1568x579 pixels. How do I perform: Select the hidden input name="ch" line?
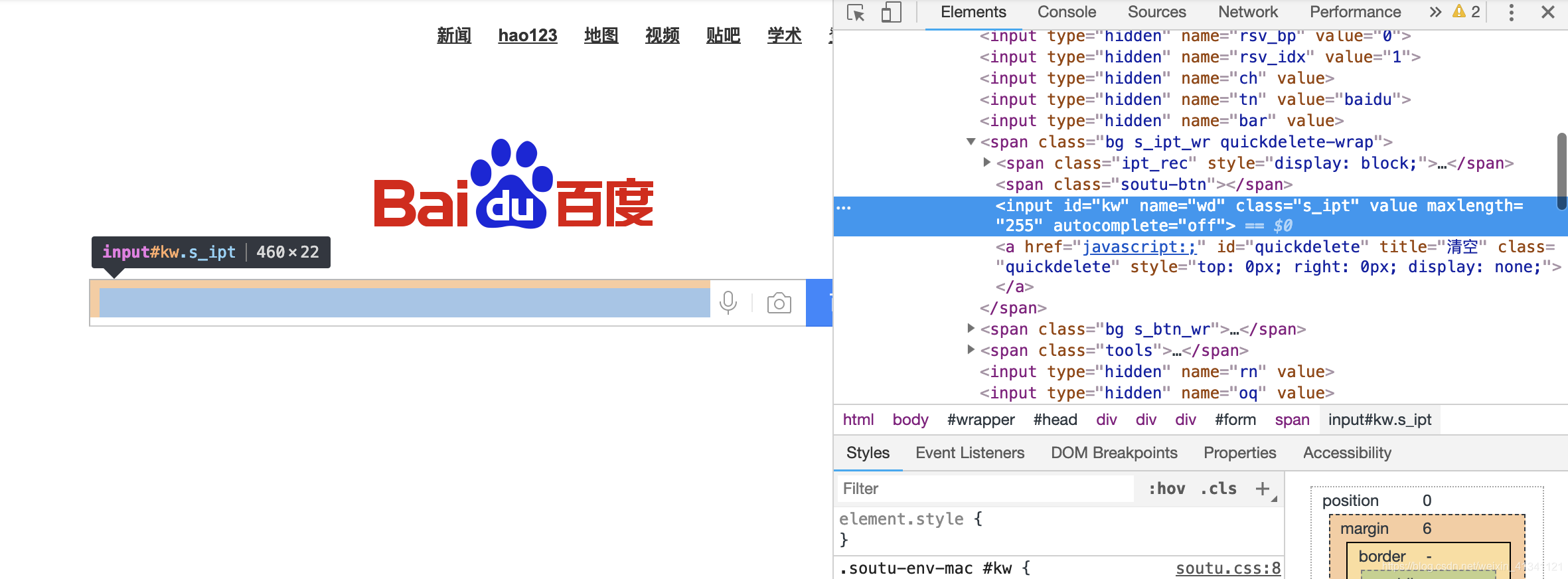[x=1156, y=78]
